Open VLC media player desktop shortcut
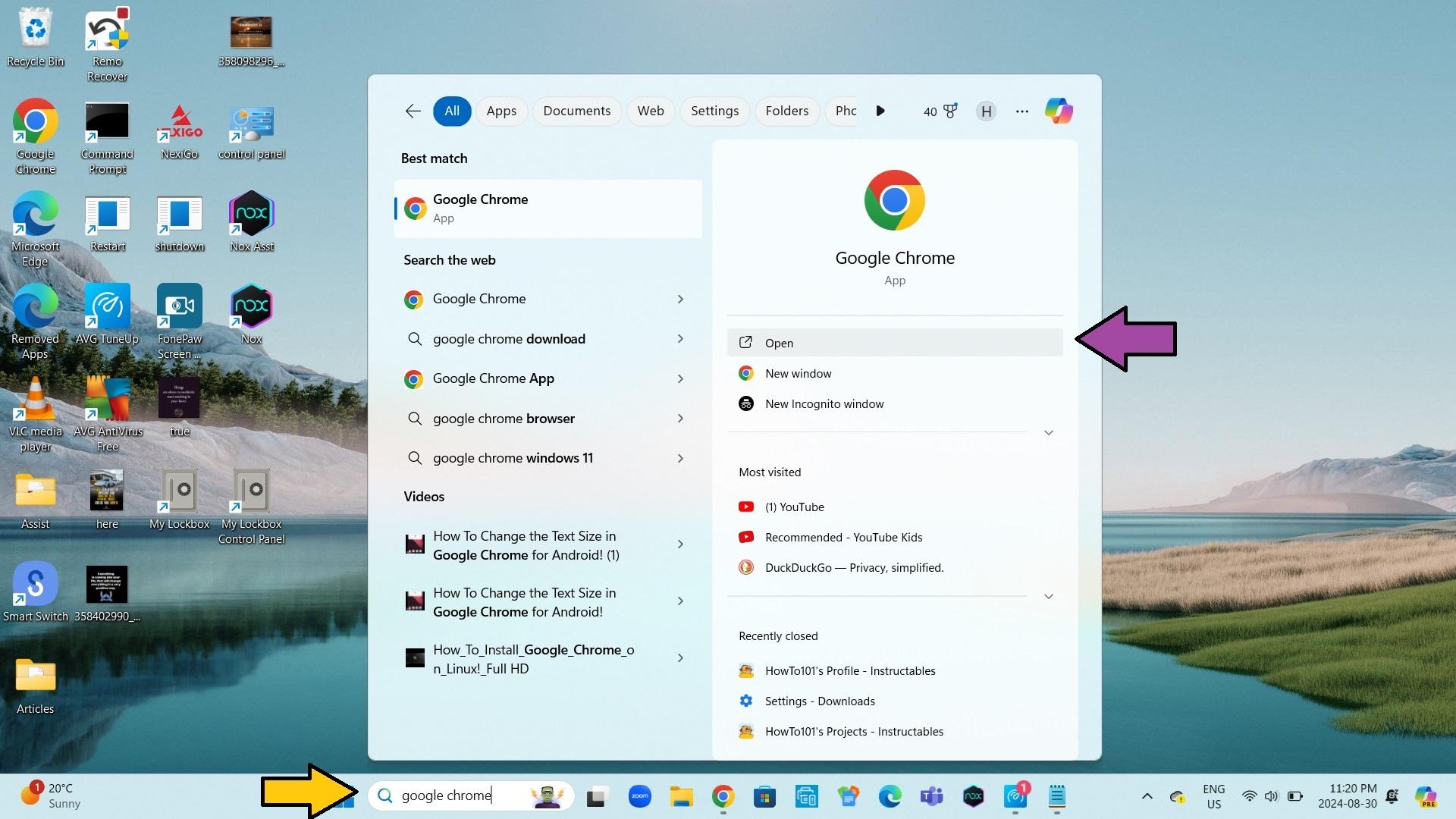The height and width of the screenshot is (819, 1456). (35, 415)
